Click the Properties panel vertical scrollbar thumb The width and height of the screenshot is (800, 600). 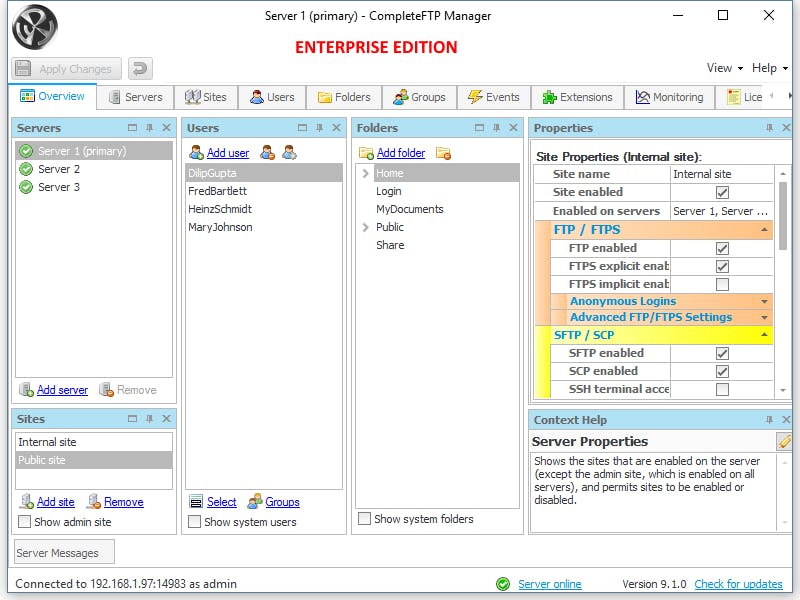783,216
